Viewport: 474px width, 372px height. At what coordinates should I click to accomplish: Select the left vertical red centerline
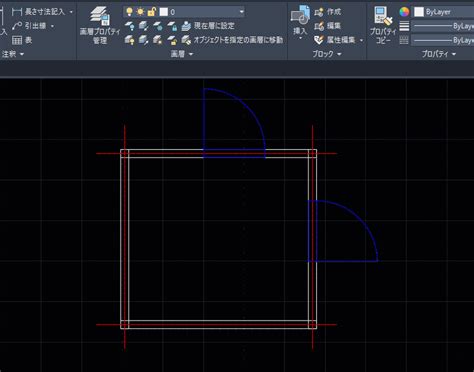point(125,237)
